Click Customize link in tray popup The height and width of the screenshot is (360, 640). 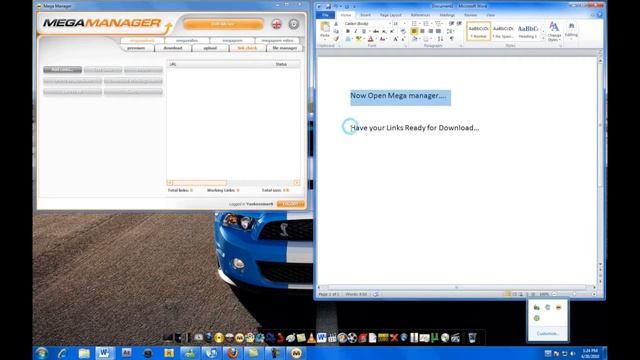pos(547,333)
